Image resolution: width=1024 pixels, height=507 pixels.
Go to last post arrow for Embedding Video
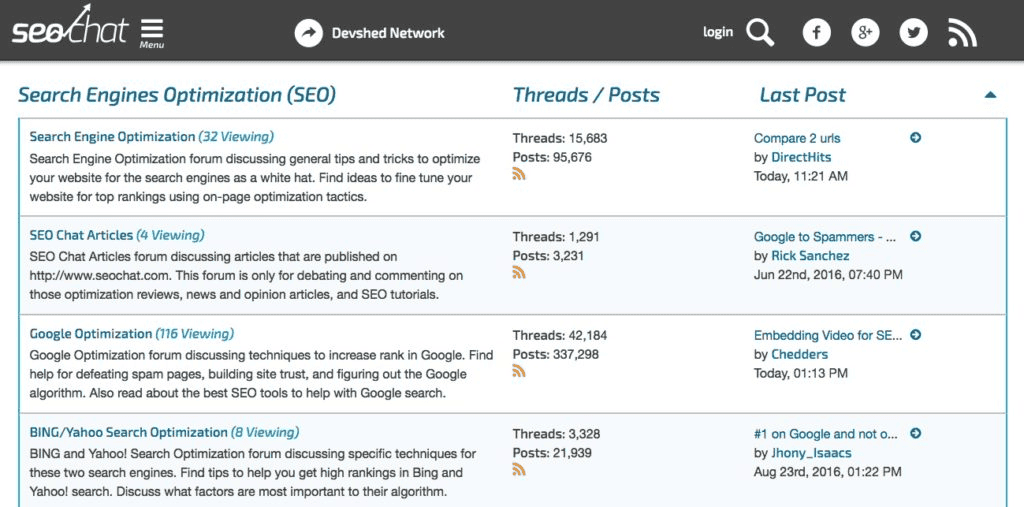pyautogui.click(x=915, y=335)
